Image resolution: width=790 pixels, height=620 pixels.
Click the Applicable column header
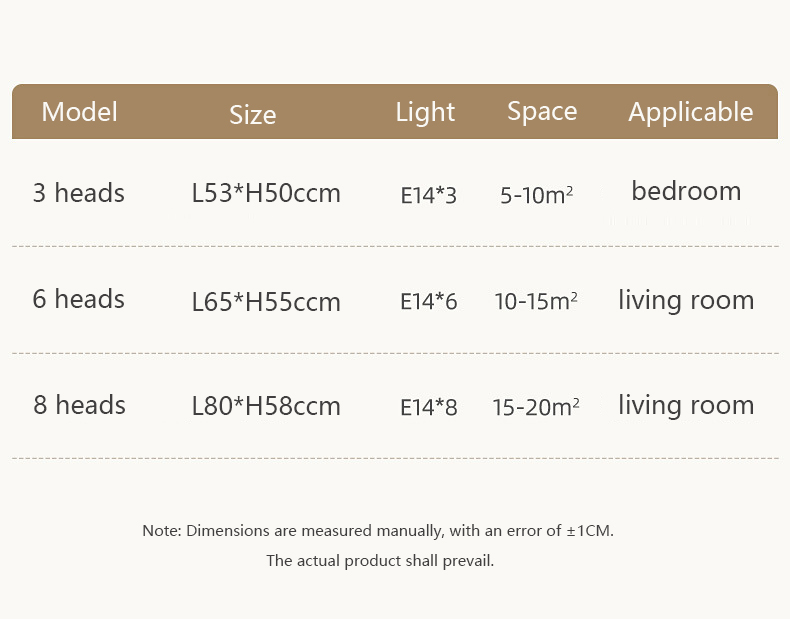(x=691, y=112)
